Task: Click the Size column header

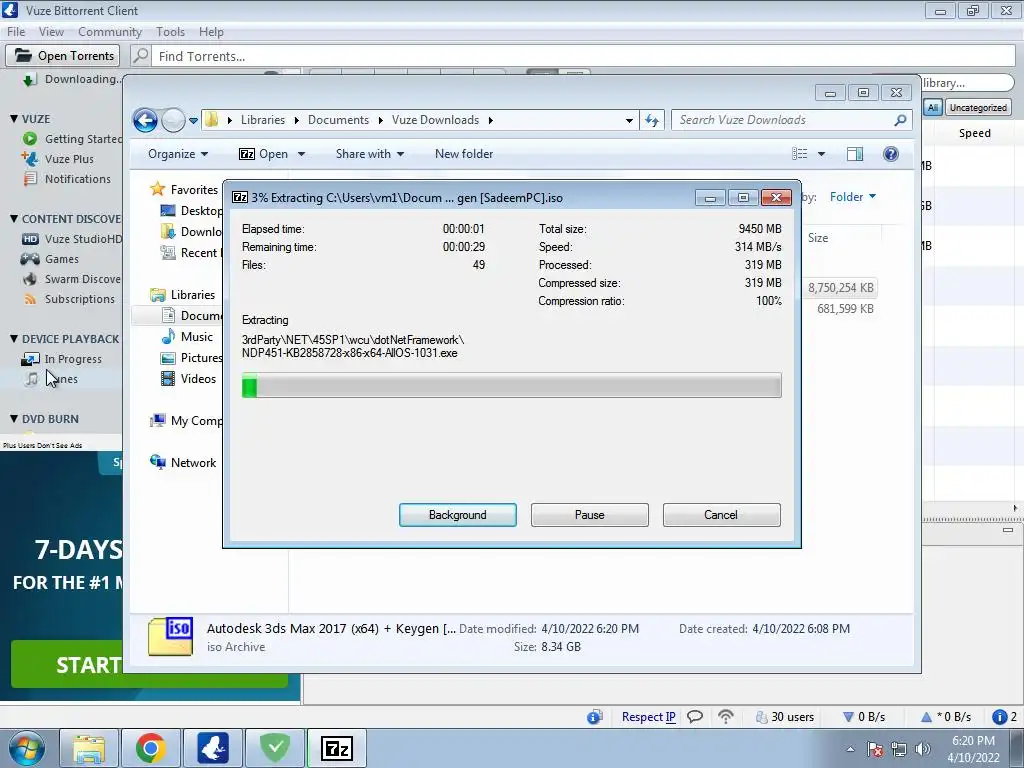Action: [x=818, y=238]
